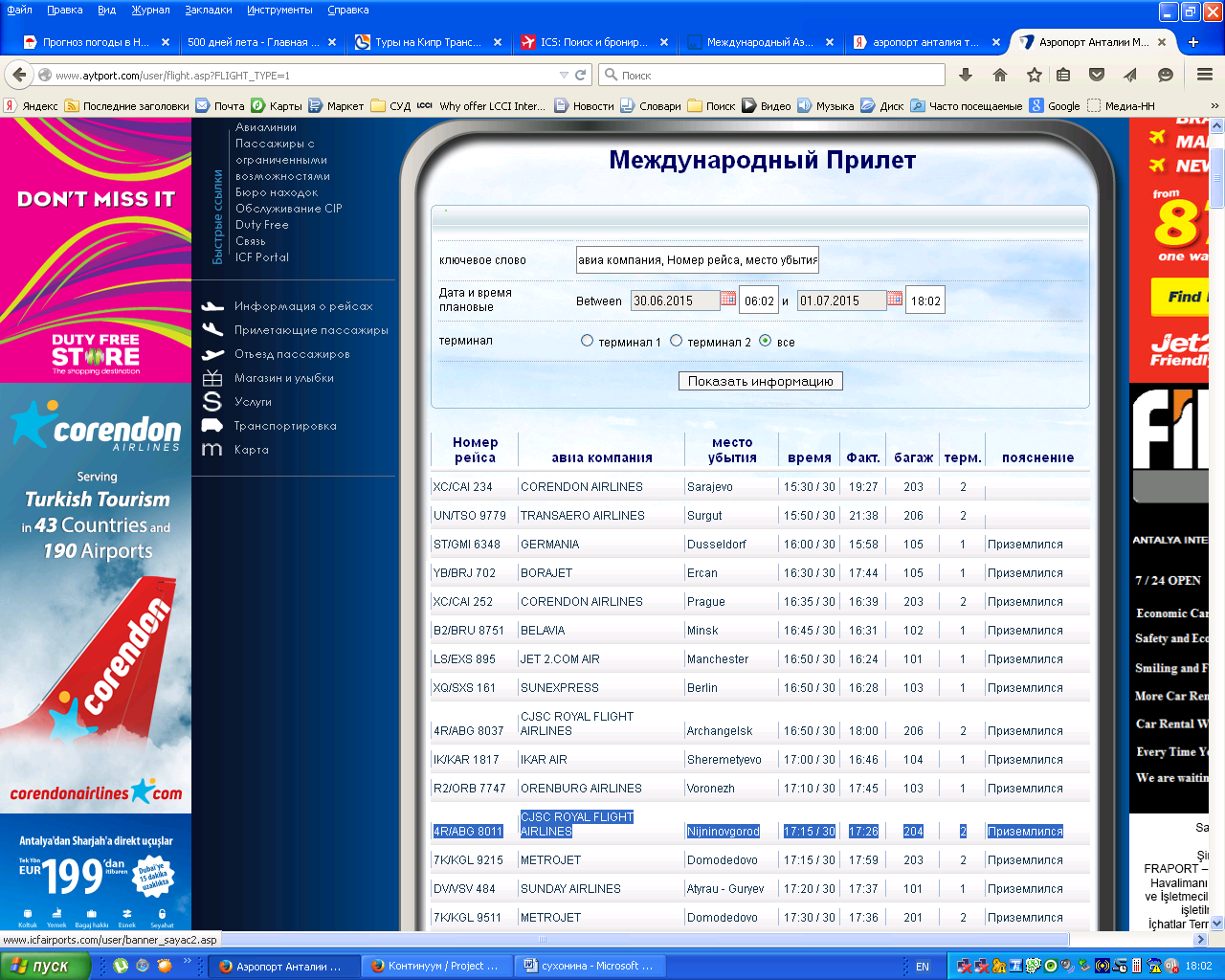Click Duty Free Store banner ad
The height and width of the screenshot is (980, 1225).
pos(96,250)
